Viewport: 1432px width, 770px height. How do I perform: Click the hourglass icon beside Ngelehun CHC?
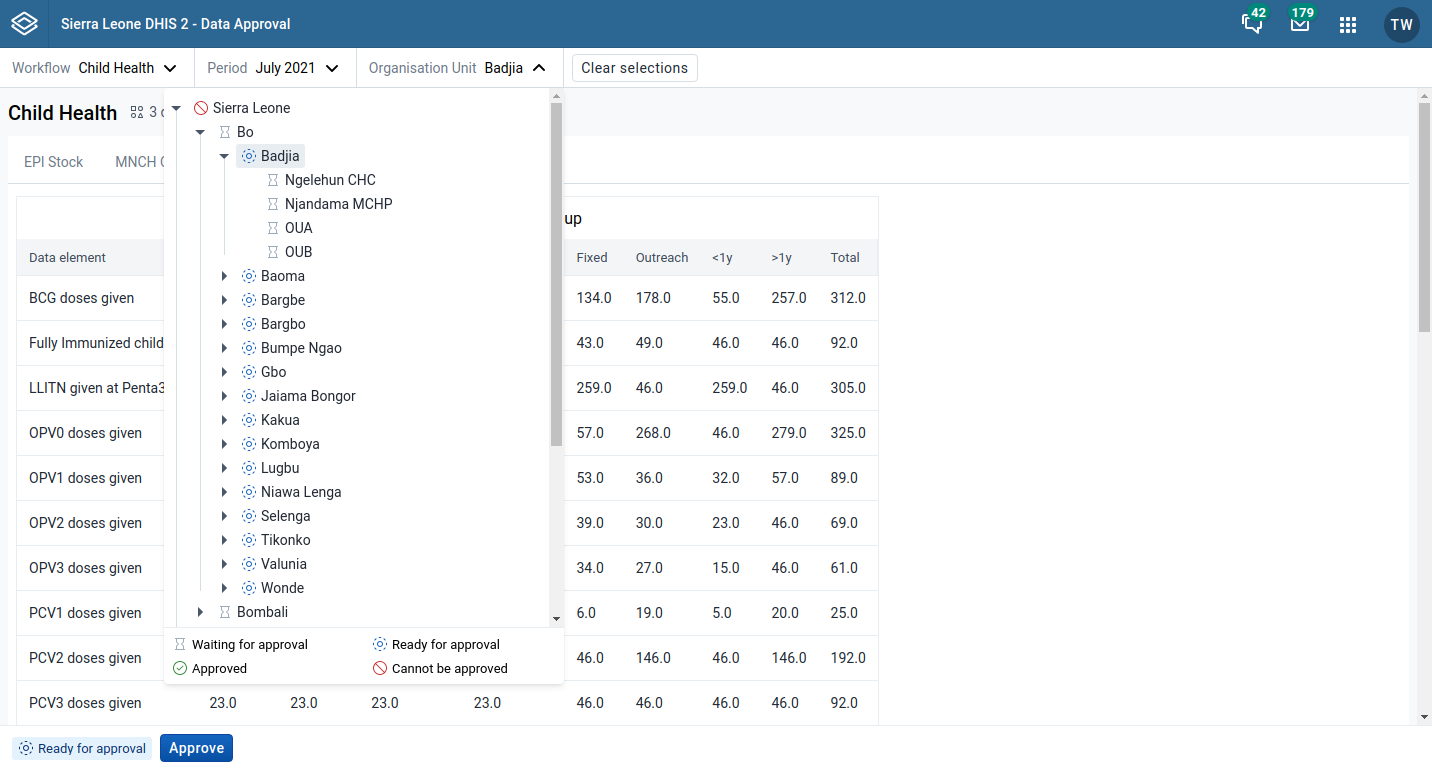[271, 179]
